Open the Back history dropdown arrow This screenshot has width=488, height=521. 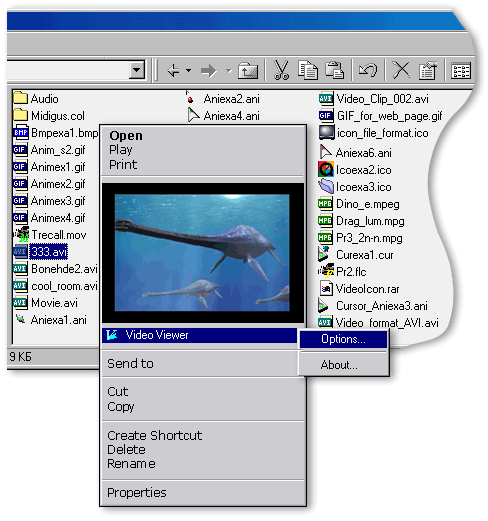(188, 71)
